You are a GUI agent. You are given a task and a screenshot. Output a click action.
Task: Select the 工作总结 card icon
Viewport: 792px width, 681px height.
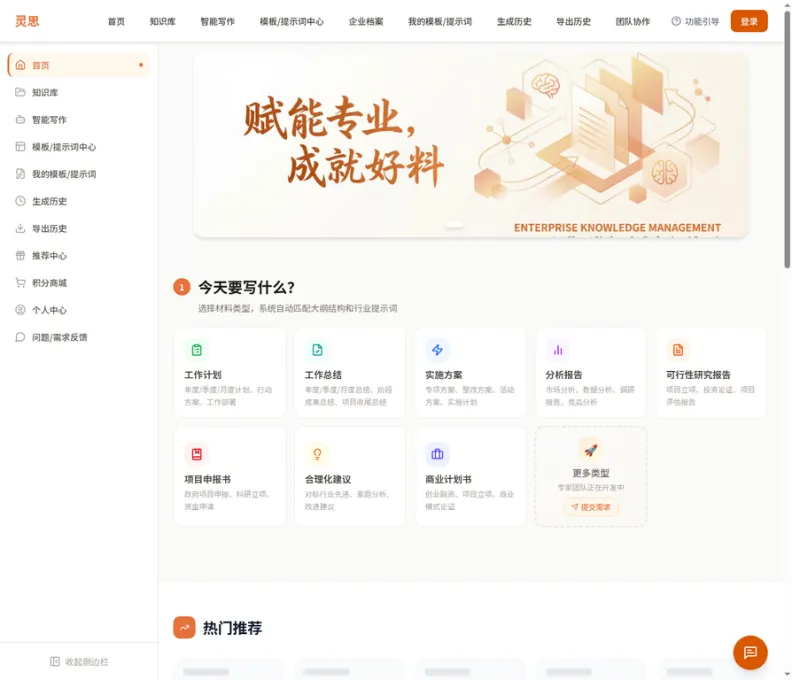pos(317,350)
